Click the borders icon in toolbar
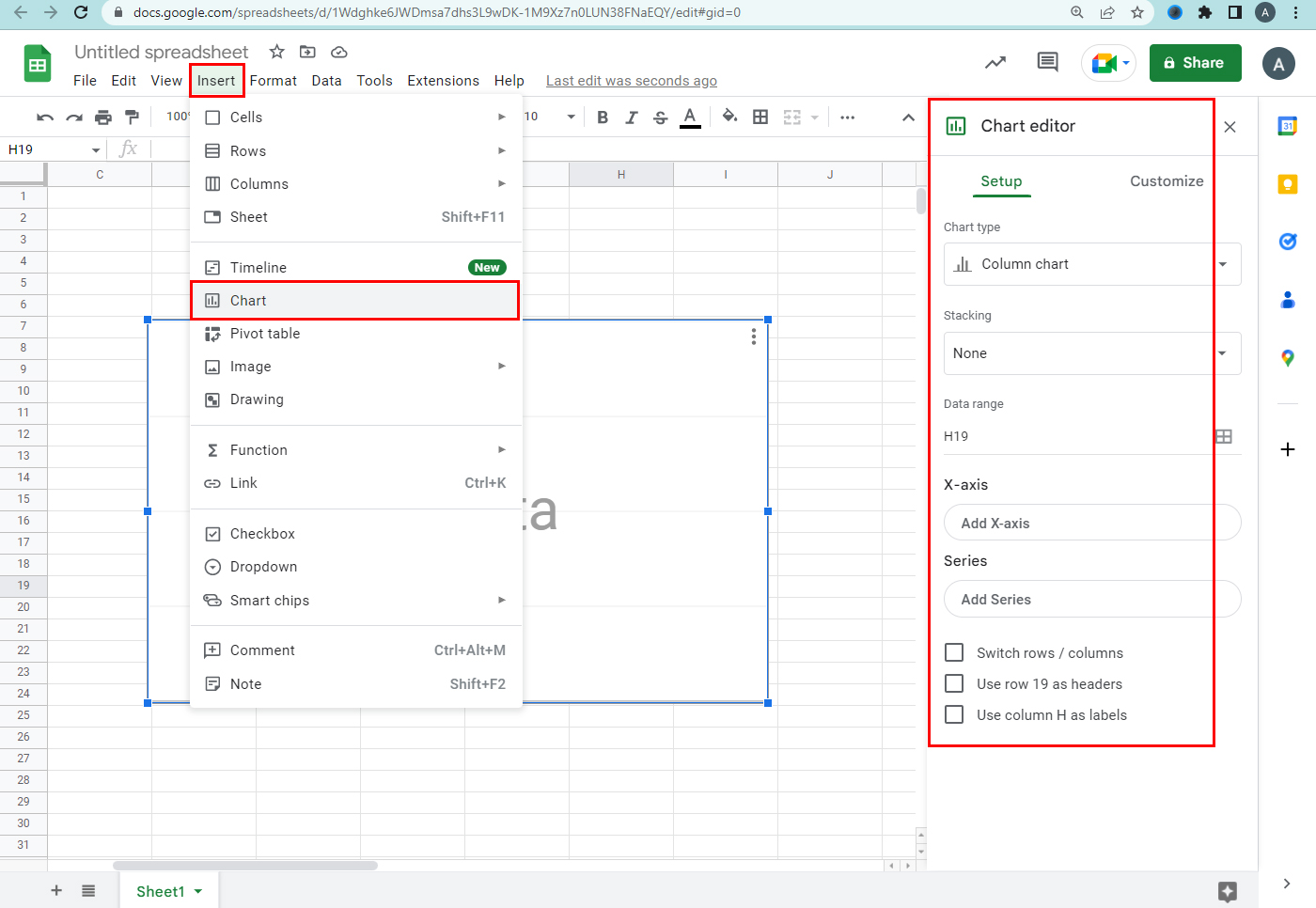1316x908 pixels. (x=760, y=117)
